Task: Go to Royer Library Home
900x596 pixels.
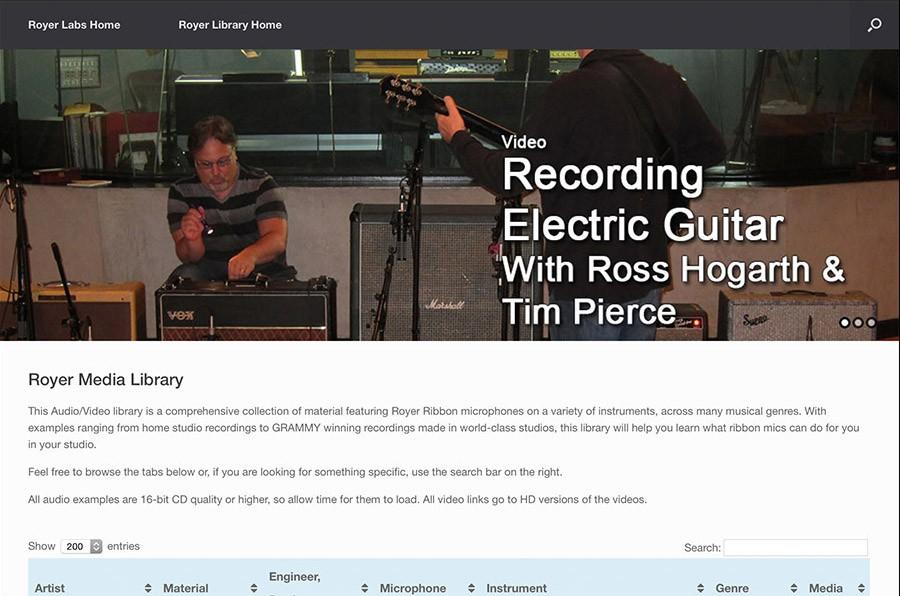Action: coord(230,25)
